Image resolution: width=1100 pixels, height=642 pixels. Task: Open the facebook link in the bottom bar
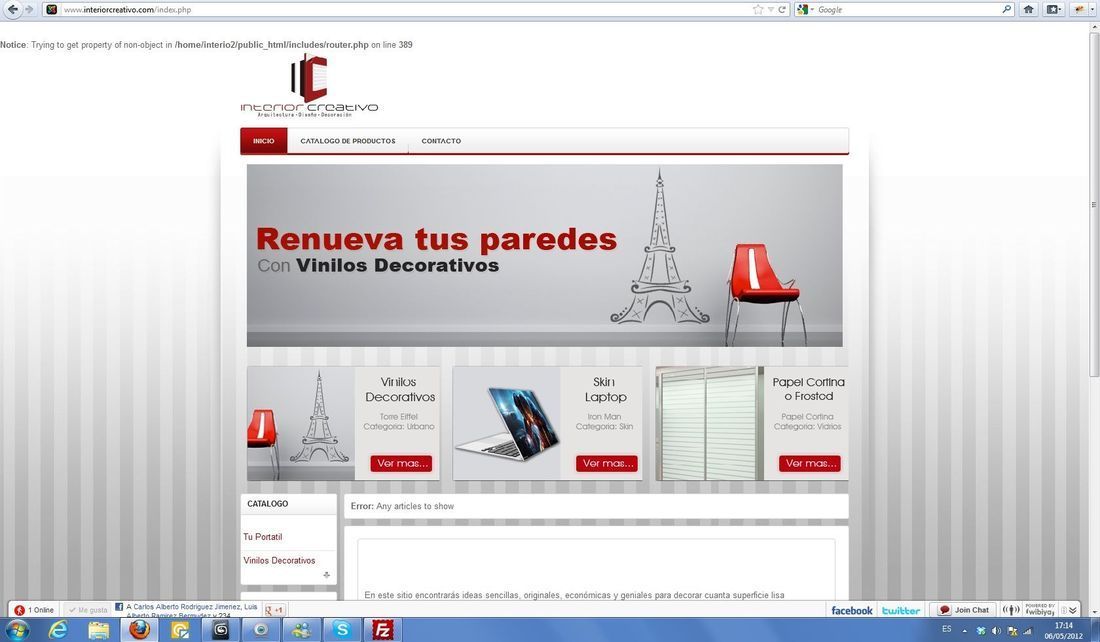[x=852, y=610]
